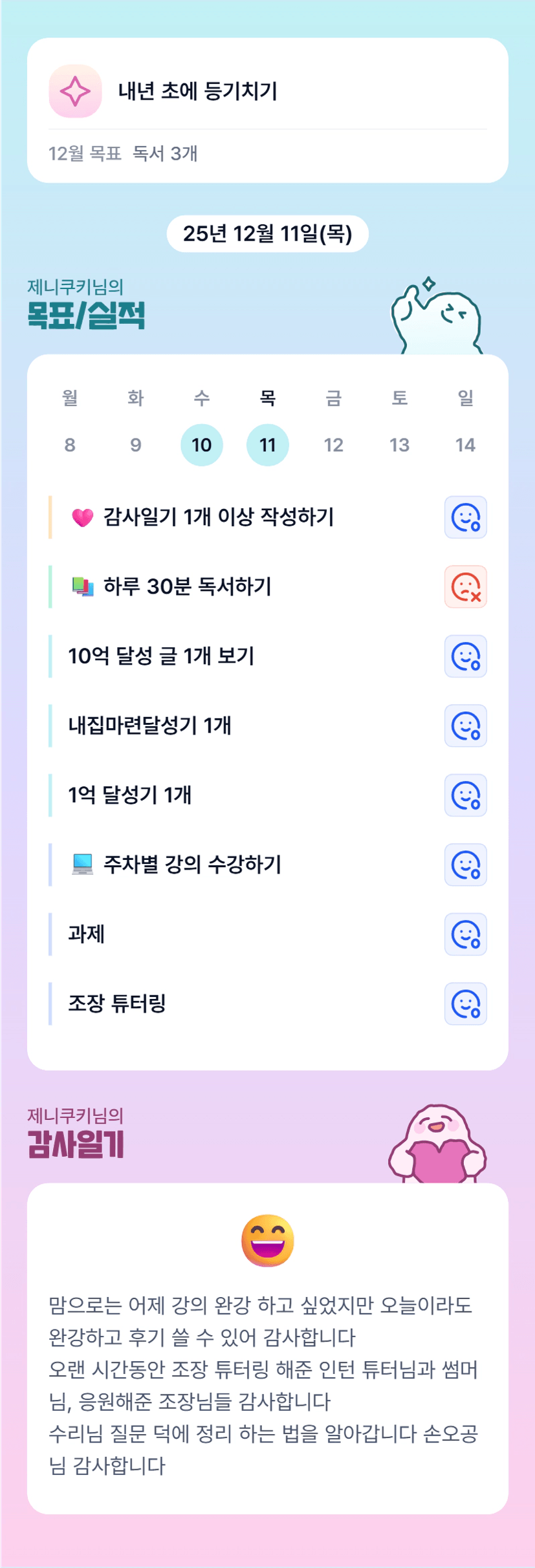Click smiley status icon for 조장 튜터링

pyautogui.click(x=465, y=1004)
